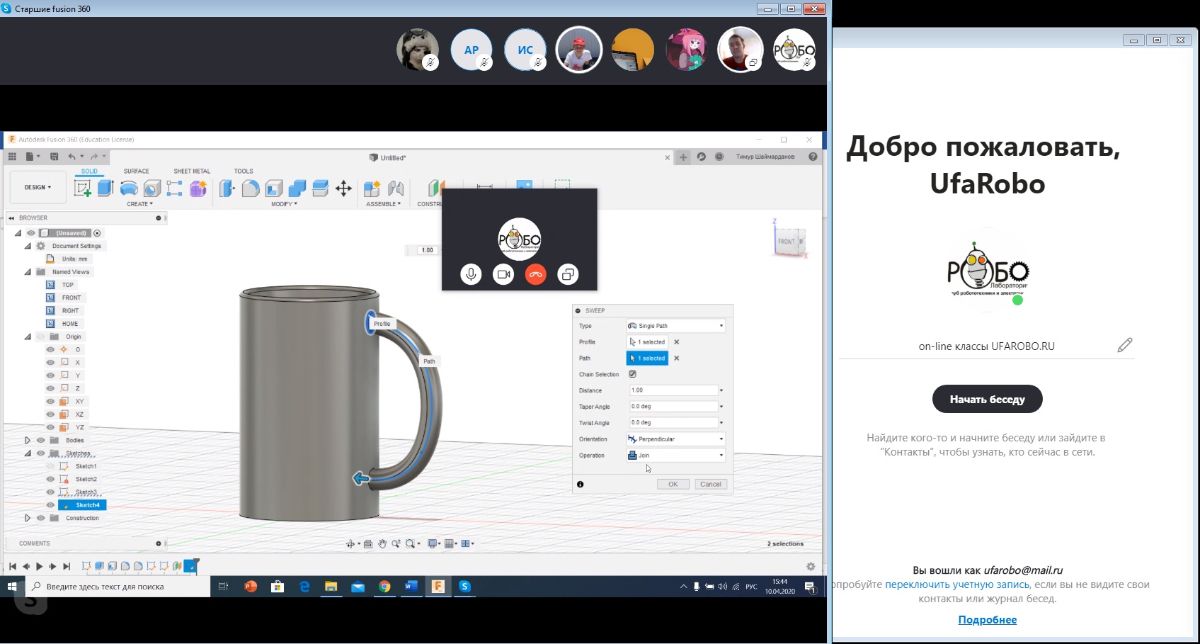
Task: Clear the Profile selection
Action: point(676,342)
